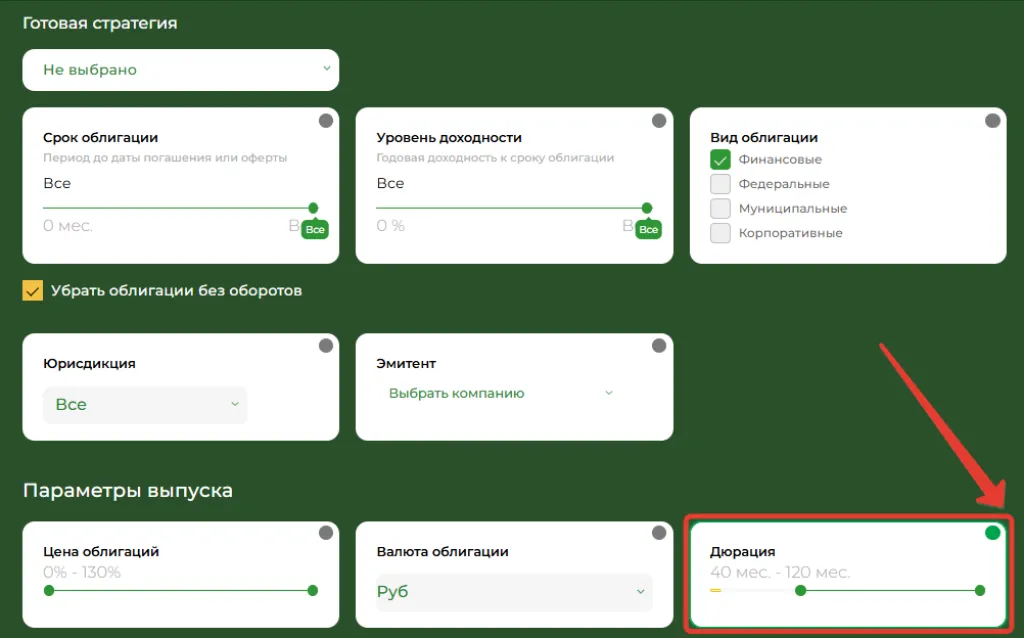Toggle the Юрисдикция filter indicator dot
This screenshot has width=1024, height=638.
coord(326,346)
